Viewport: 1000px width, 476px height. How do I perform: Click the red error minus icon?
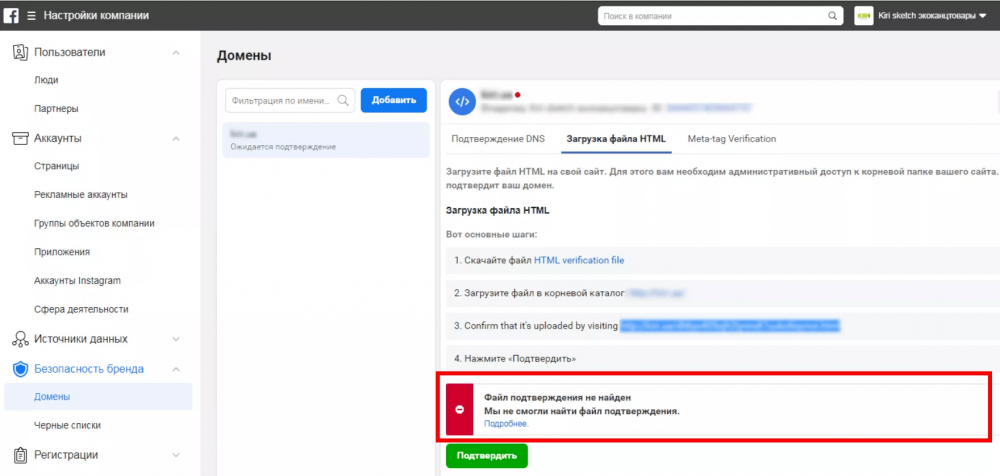(x=460, y=410)
